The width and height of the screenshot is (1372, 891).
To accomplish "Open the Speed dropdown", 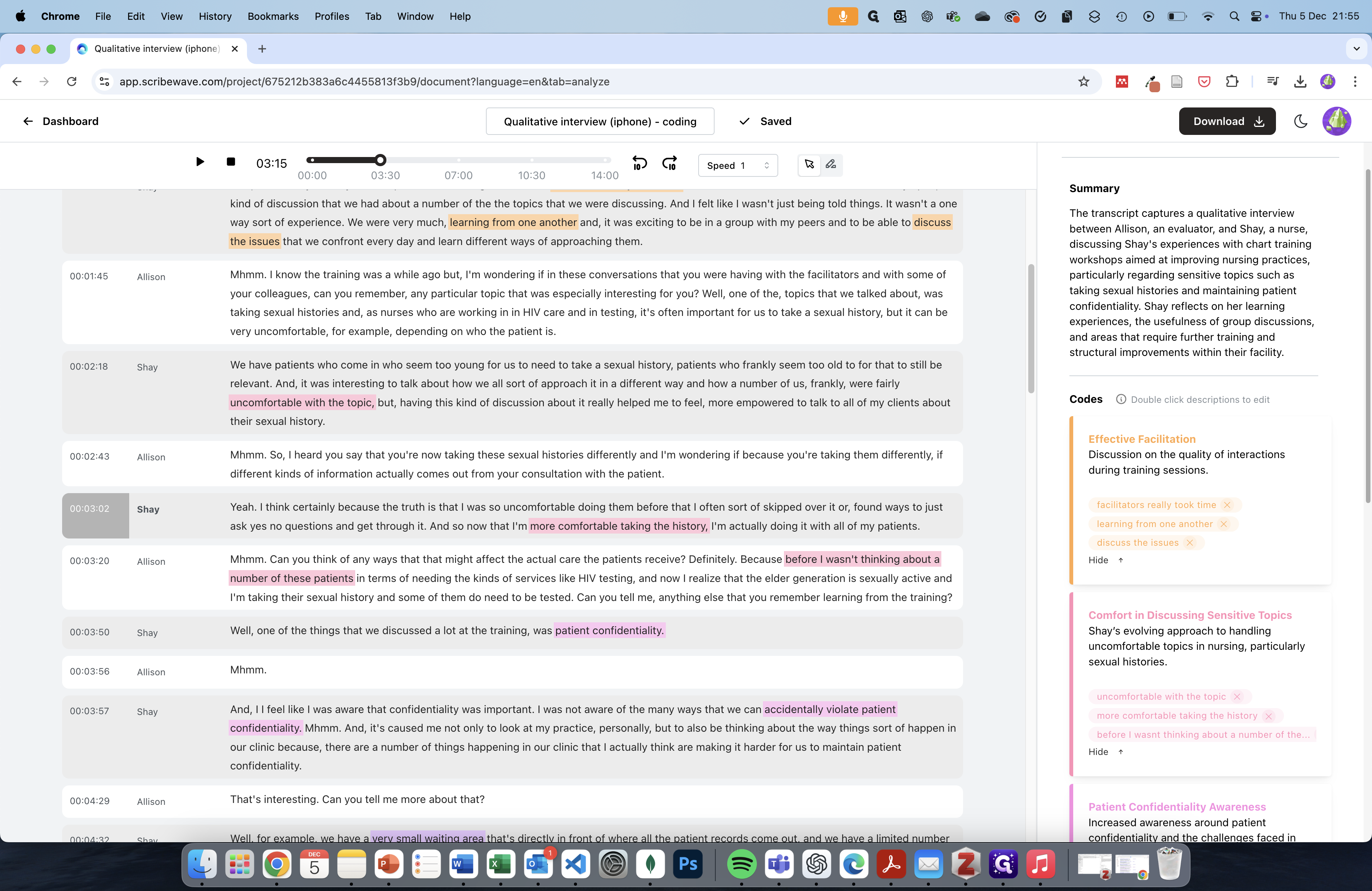I will (x=737, y=165).
